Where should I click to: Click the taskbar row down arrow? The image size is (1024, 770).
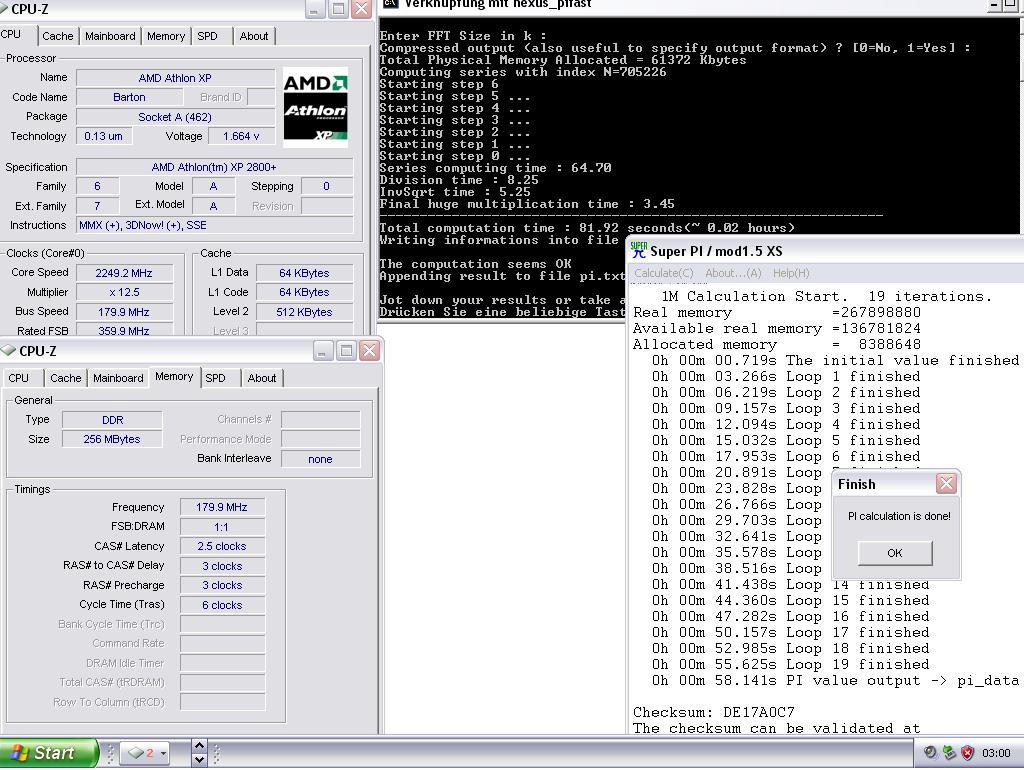[x=199, y=760]
